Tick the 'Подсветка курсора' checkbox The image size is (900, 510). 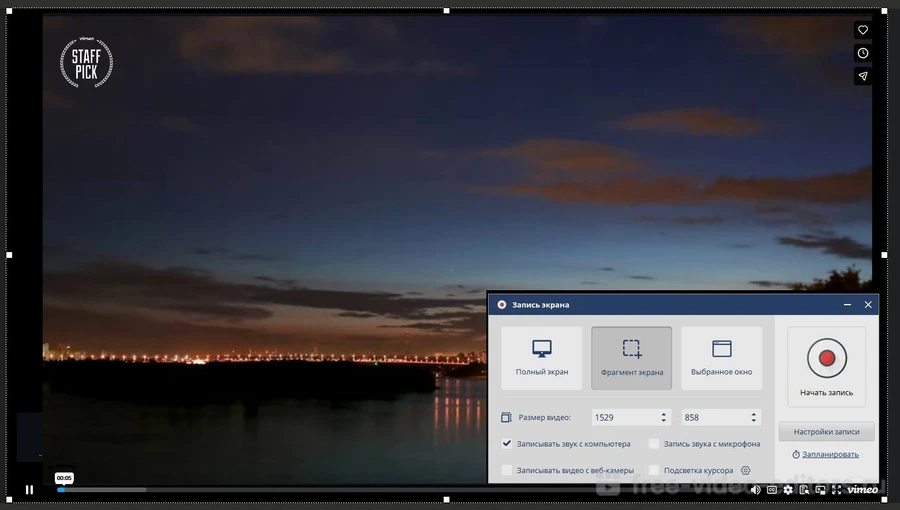tap(654, 470)
